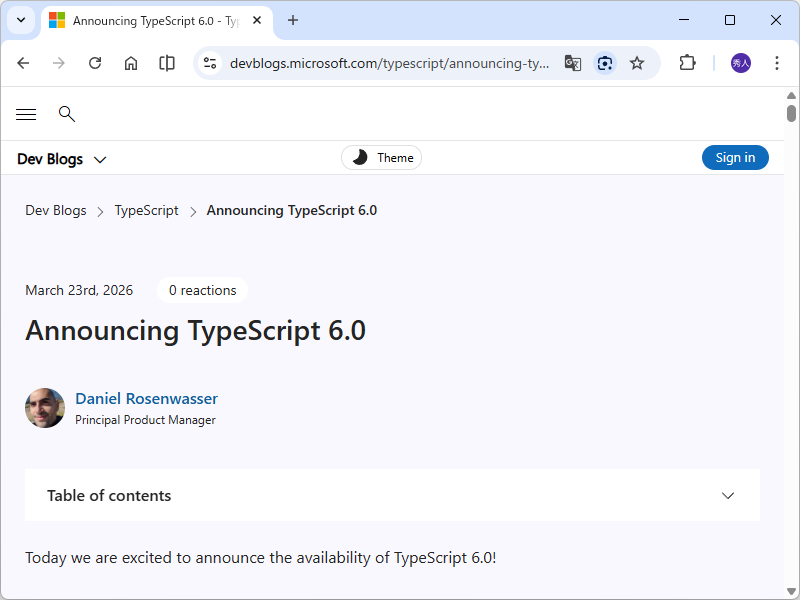
Task: Toggle the Theme light/dark switch
Action: tap(381, 158)
